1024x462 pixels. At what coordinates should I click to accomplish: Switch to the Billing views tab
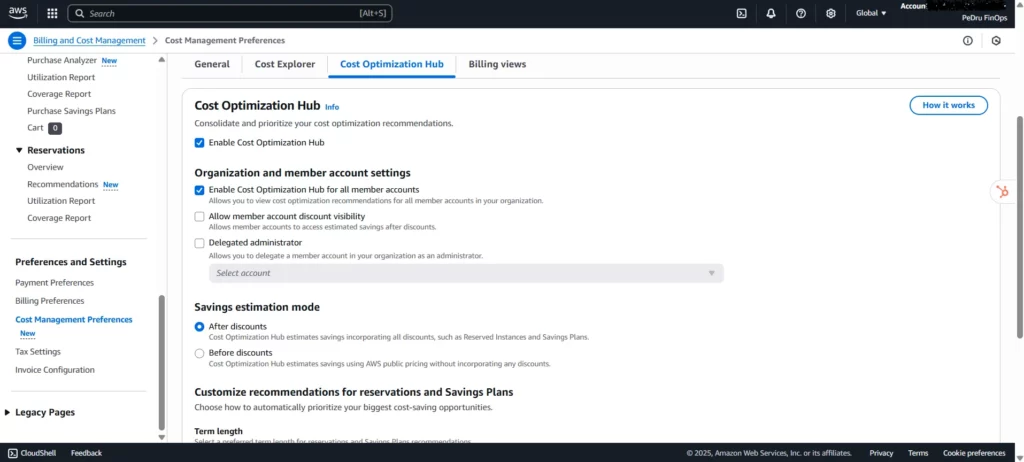coord(497,64)
